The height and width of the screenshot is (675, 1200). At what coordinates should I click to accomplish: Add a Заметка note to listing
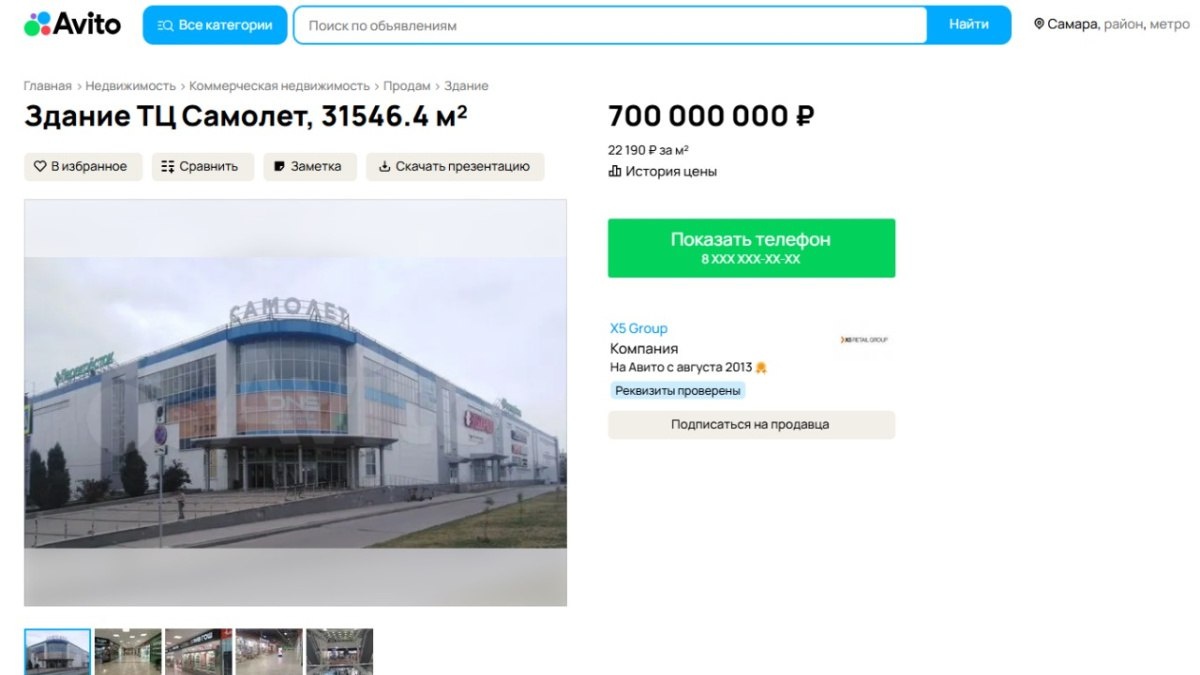point(310,167)
